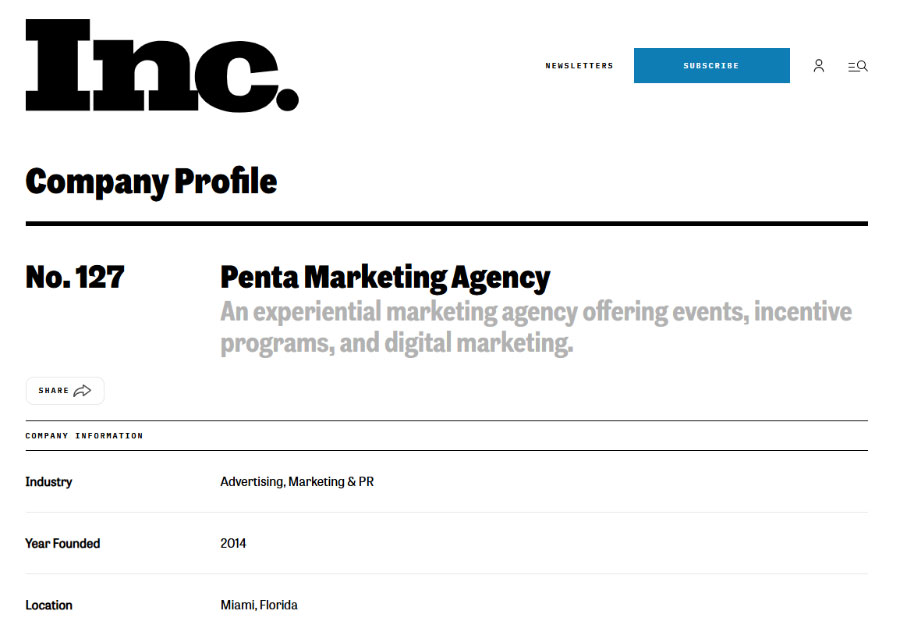The image size is (901, 625).
Task: Click the Company Profile heading
Action: (151, 182)
